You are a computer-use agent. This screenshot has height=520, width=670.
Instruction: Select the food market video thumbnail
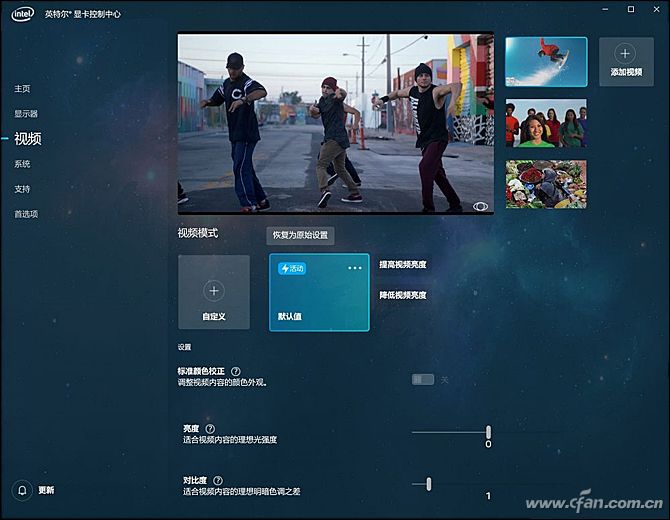[546, 184]
